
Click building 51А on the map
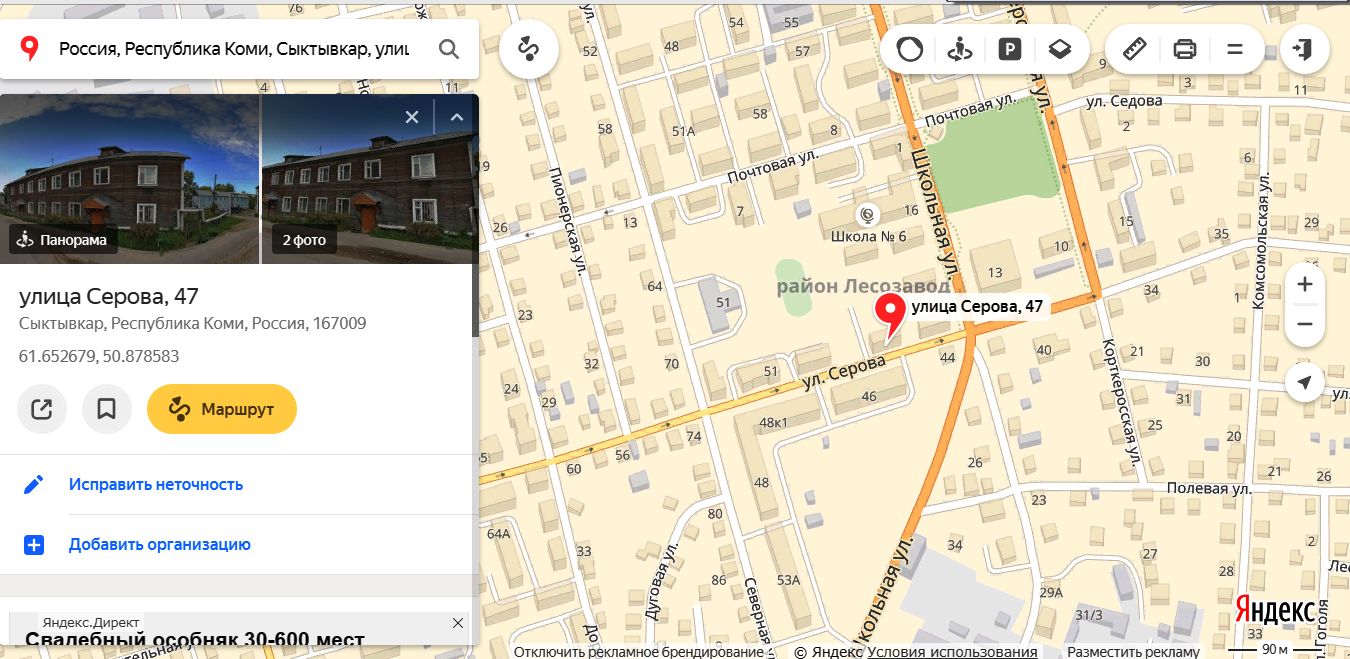(x=684, y=131)
